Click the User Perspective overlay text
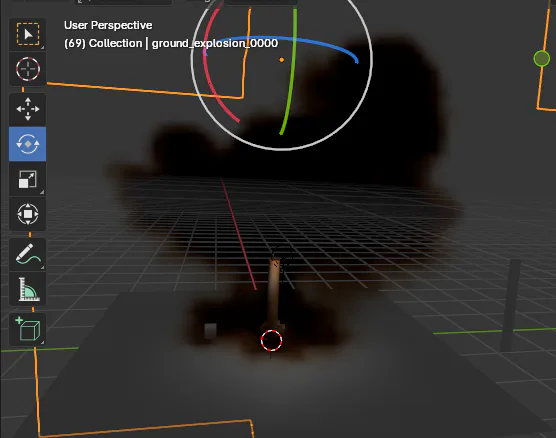Viewport: 556px width, 438px height. pyautogui.click(x=108, y=25)
